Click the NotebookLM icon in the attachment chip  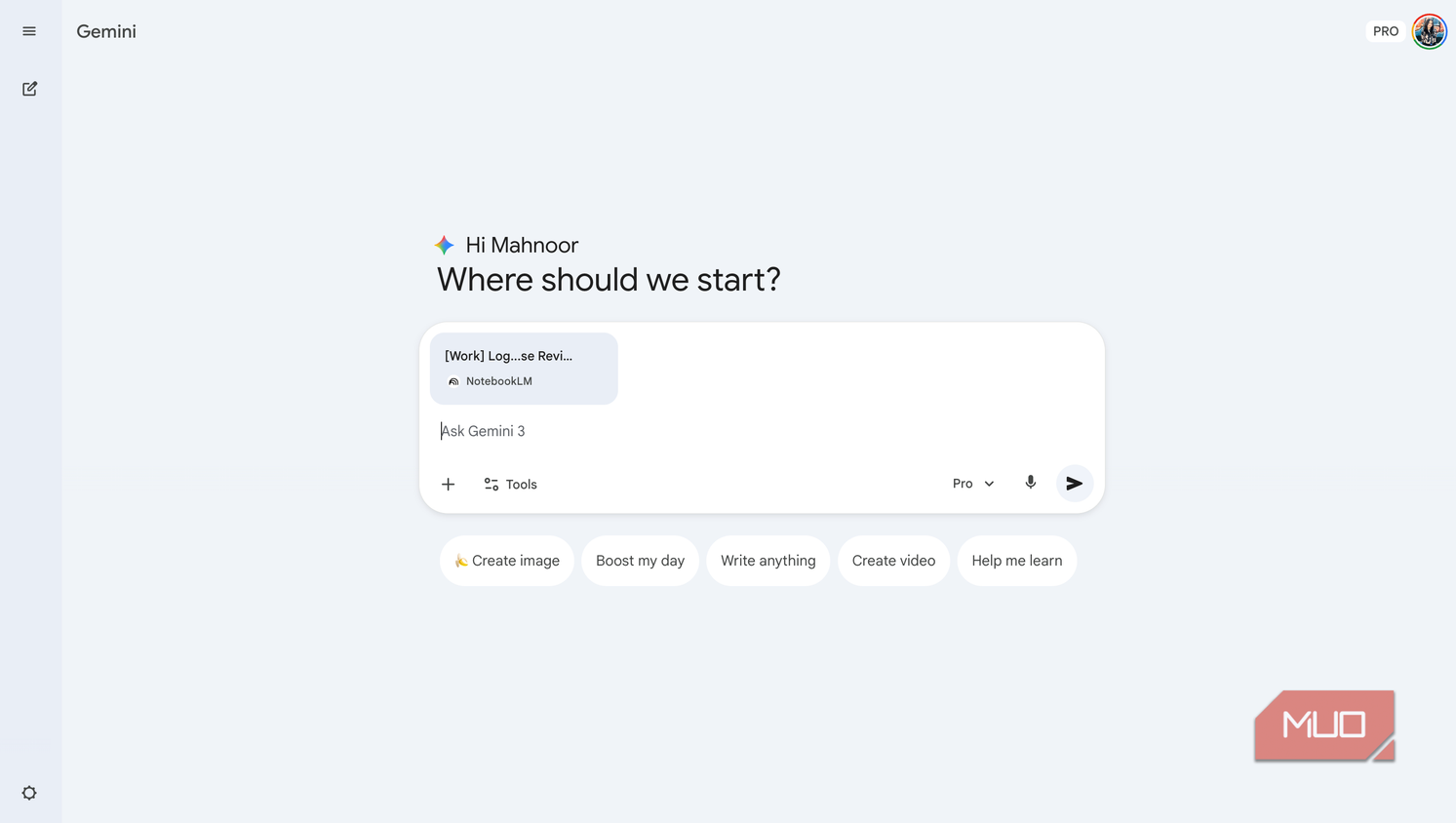(453, 381)
